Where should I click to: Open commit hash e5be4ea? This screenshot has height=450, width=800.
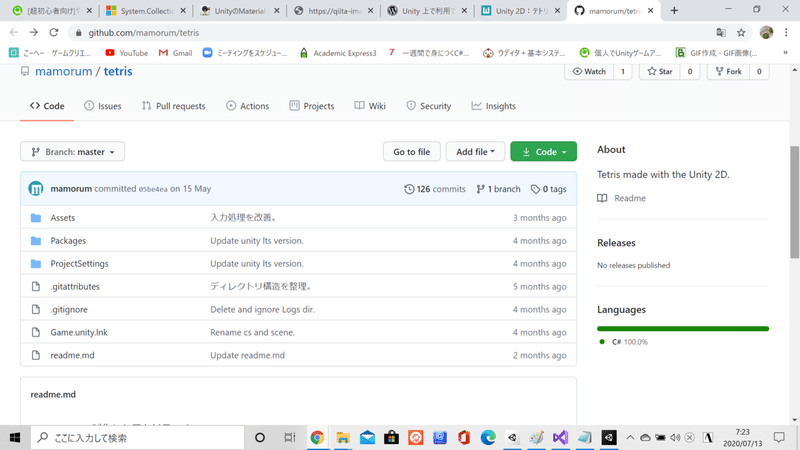[x=153, y=189]
